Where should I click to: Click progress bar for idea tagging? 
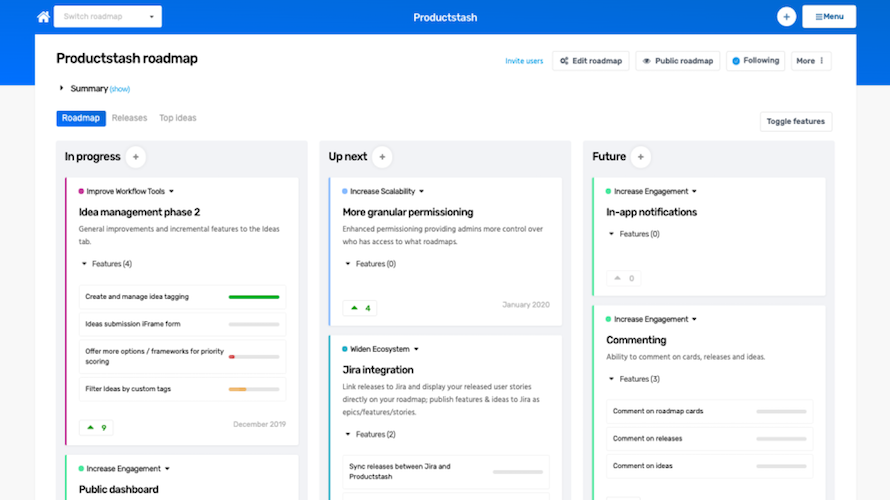click(x=254, y=297)
